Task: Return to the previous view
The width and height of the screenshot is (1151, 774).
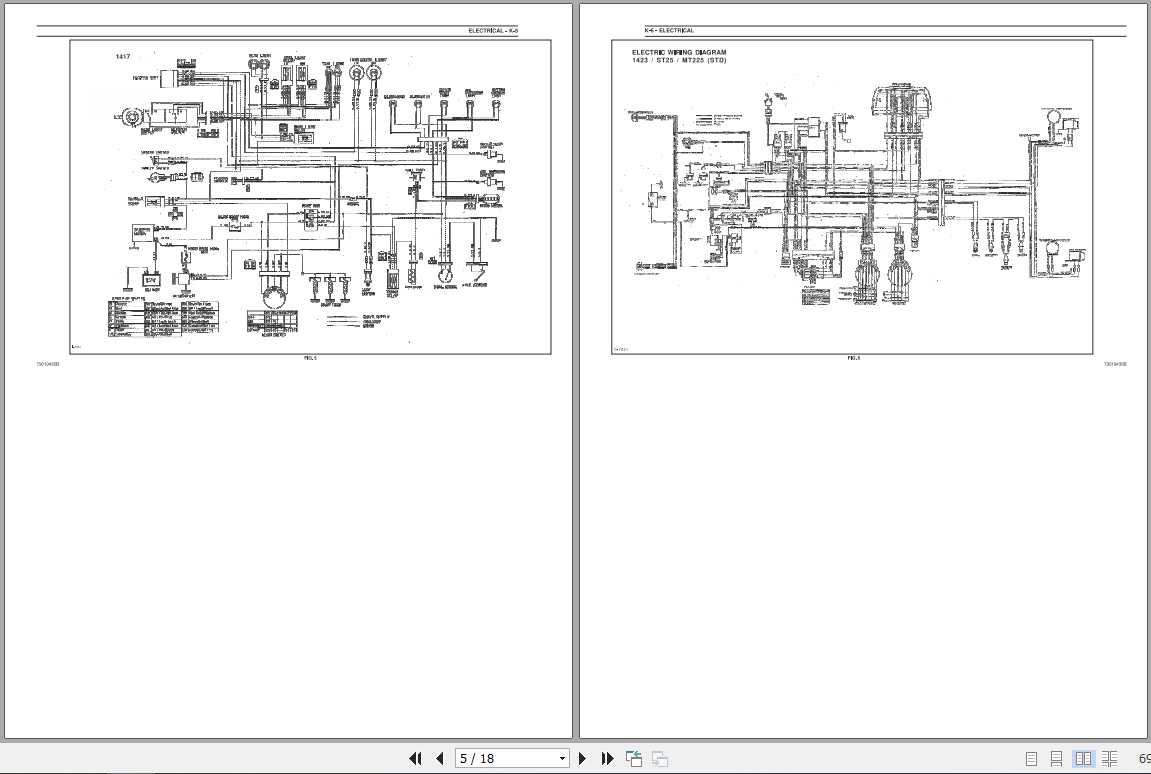Action: tap(633, 758)
